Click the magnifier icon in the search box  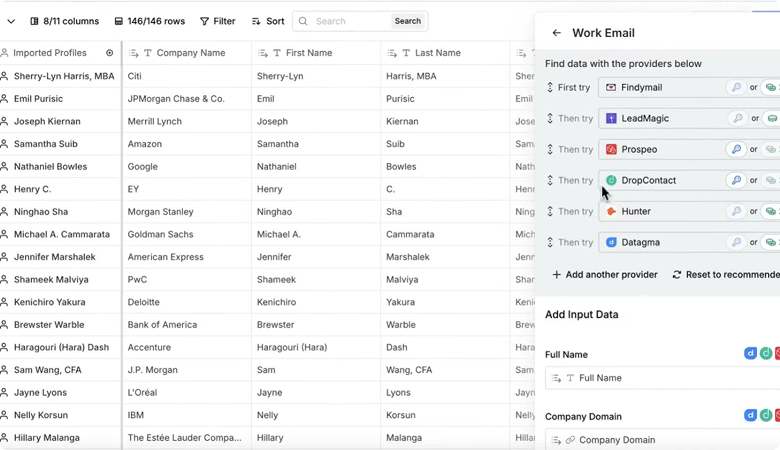click(x=303, y=21)
